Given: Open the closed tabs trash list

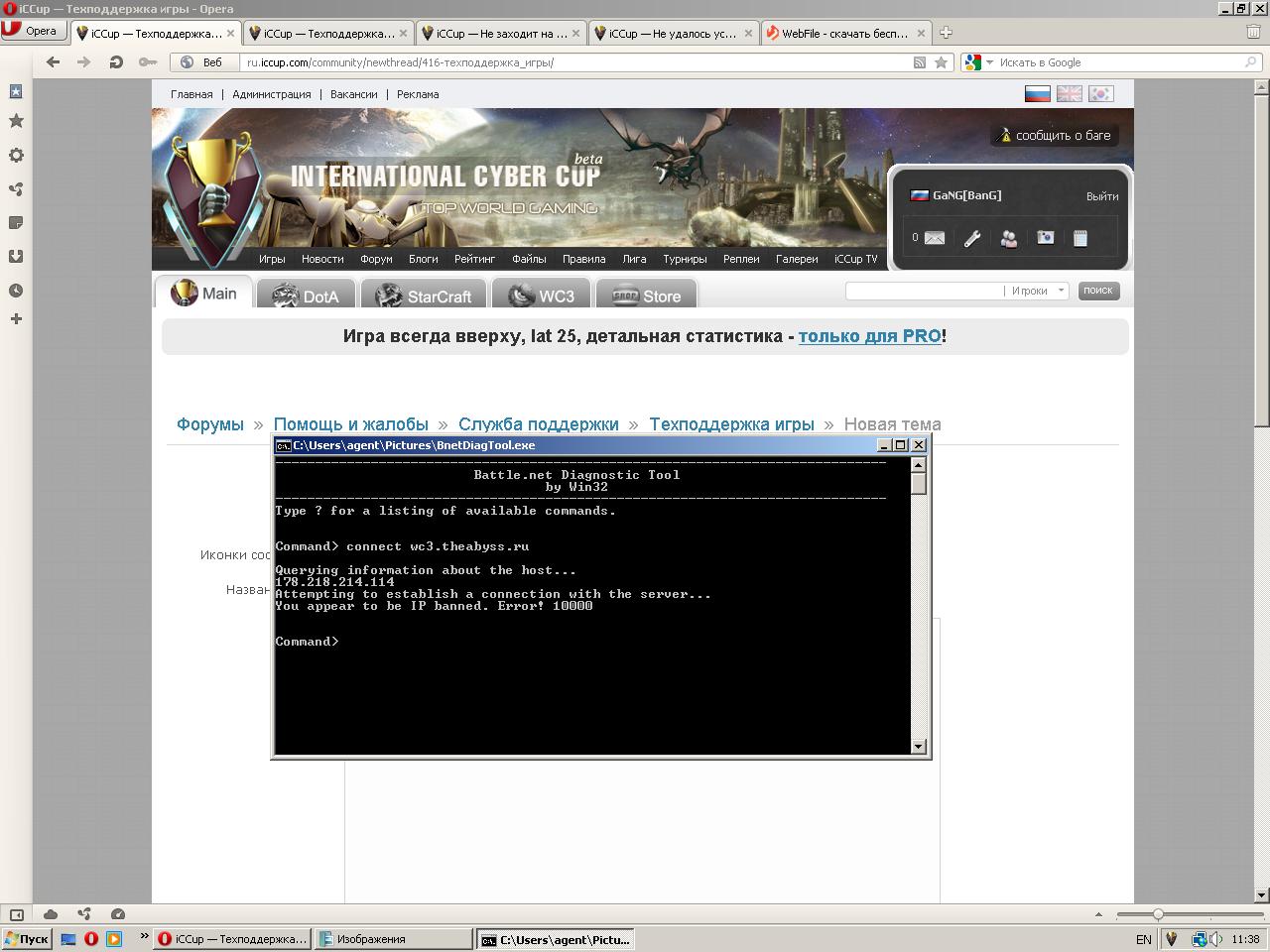Looking at the screenshot, I should 1253,32.
